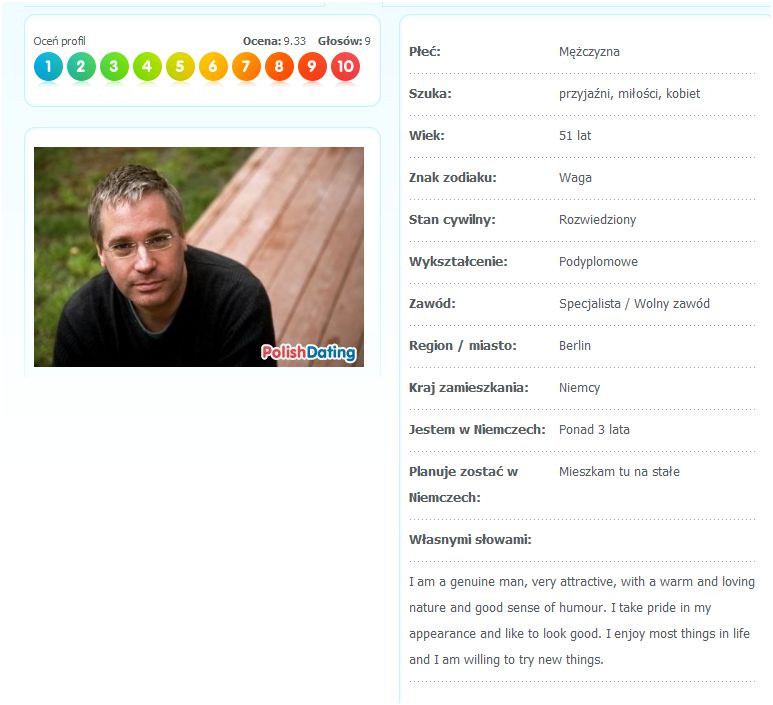Image resolution: width=773 pixels, height=705 pixels.
Task: Open the profile photo of the man
Action: point(199,257)
